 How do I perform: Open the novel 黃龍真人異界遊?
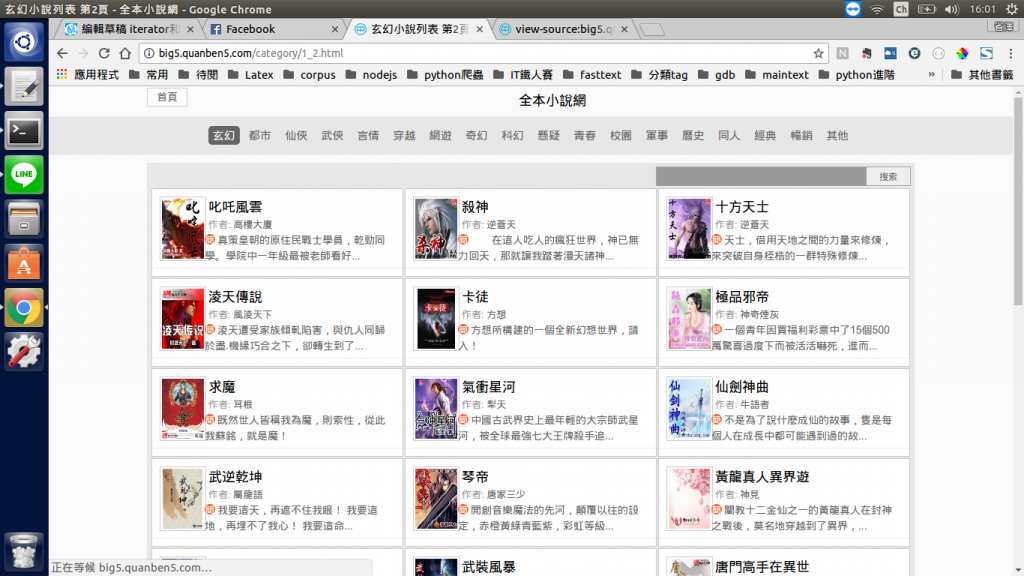[762, 477]
